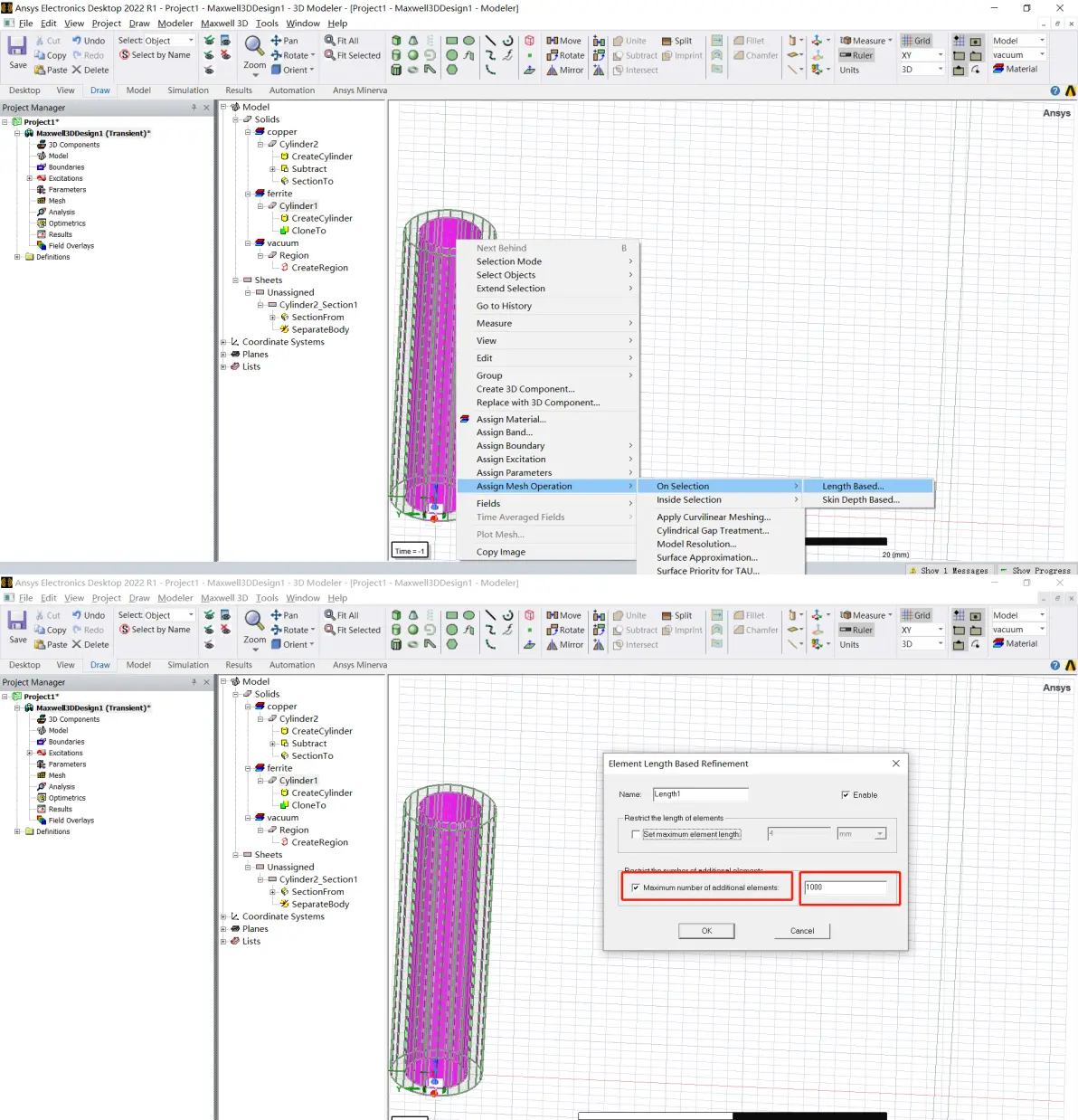1078x1120 pixels.
Task: Click Fit All in the context-menu window toolbar
Action: tap(342, 41)
